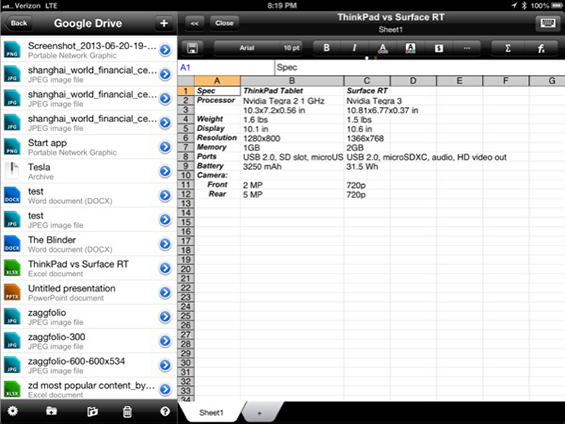Screen dimensions: 565x424
Task: Switch to the Sheet1 tab
Action: pyautogui.click(x=212, y=412)
